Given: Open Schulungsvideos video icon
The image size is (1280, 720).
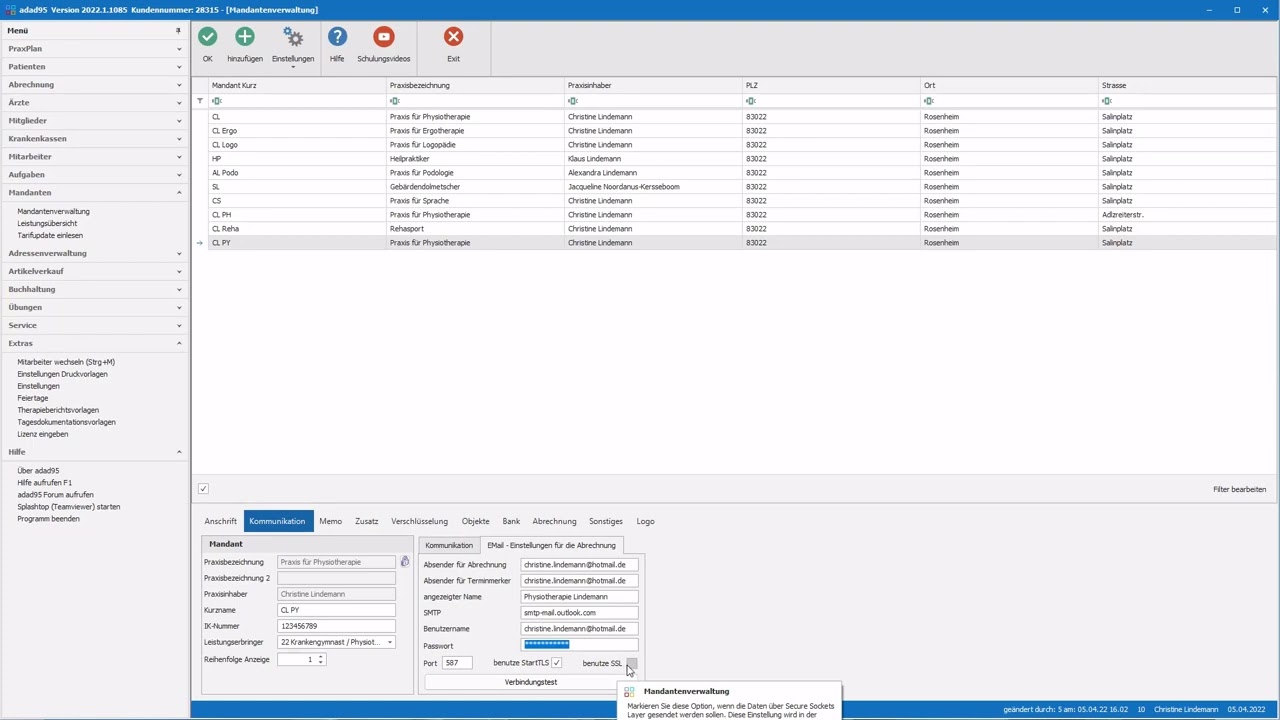Looking at the screenshot, I should pyautogui.click(x=383, y=37).
